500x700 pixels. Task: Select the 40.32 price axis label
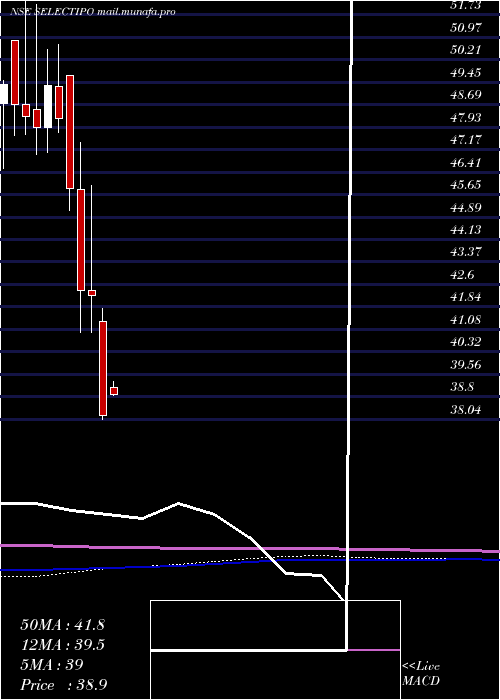[x=466, y=342]
